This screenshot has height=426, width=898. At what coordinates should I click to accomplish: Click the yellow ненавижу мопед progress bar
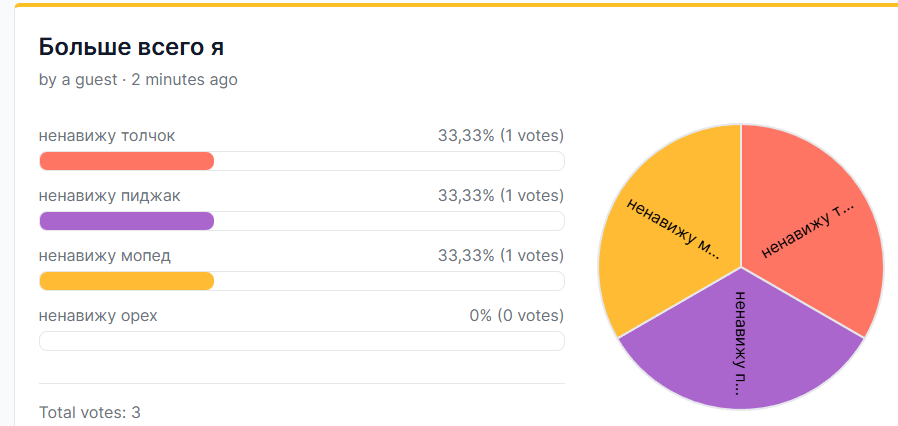coord(302,281)
